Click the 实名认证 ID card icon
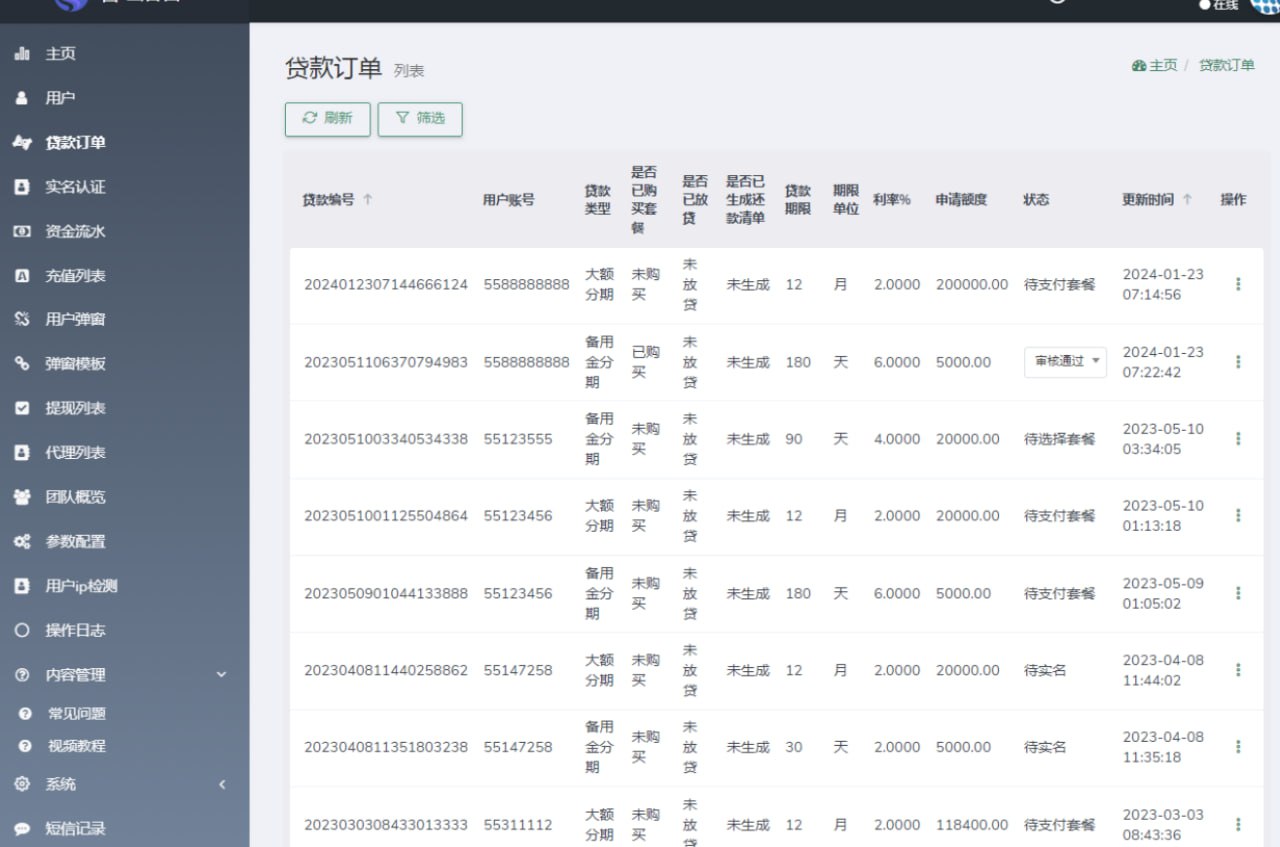Image resolution: width=1280 pixels, height=847 pixels. (22, 187)
